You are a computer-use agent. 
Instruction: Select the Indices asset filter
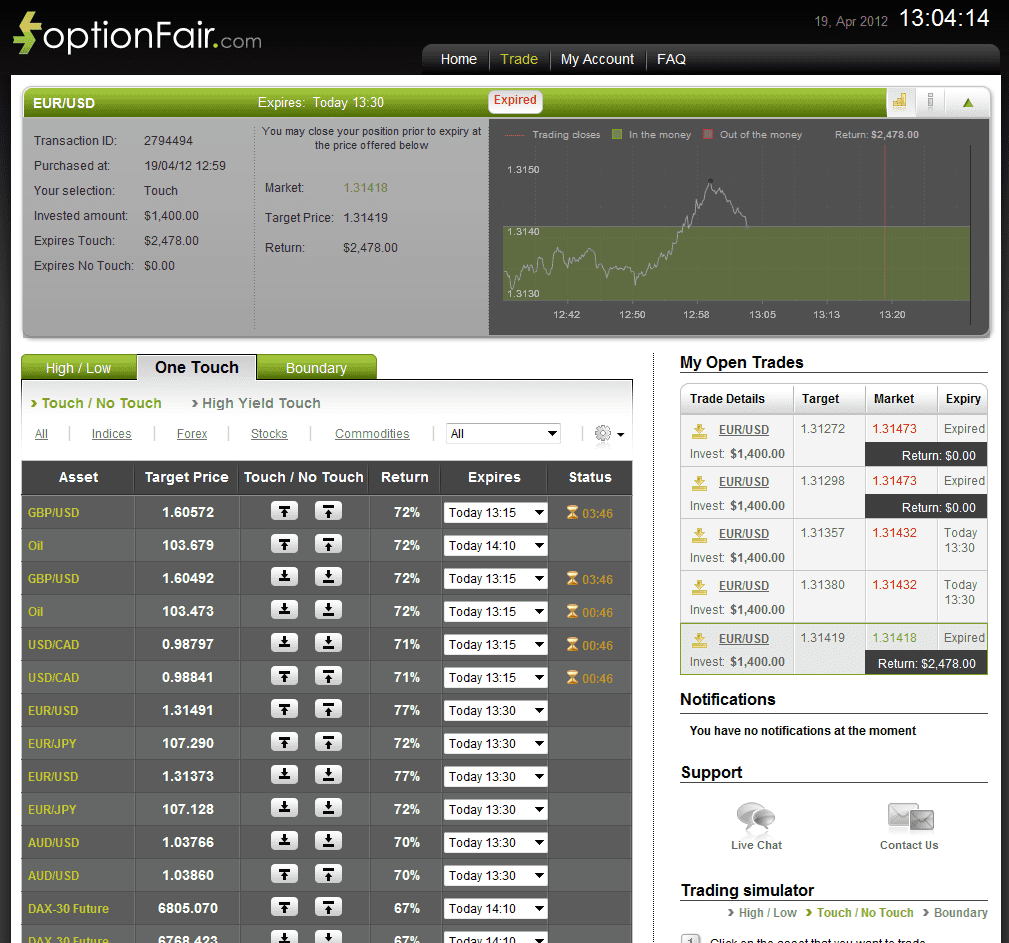(x=111, y=433)
